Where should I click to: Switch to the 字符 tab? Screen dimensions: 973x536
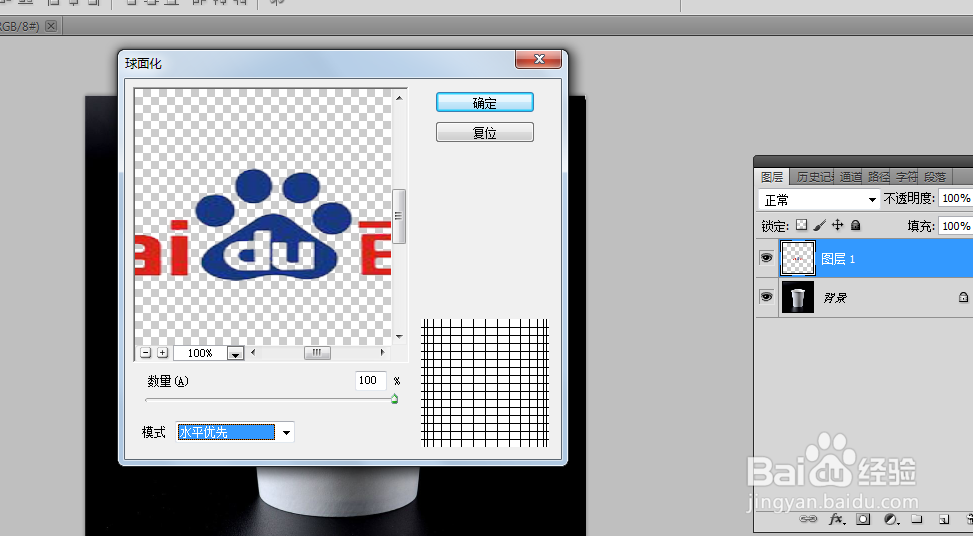[907, 177]
